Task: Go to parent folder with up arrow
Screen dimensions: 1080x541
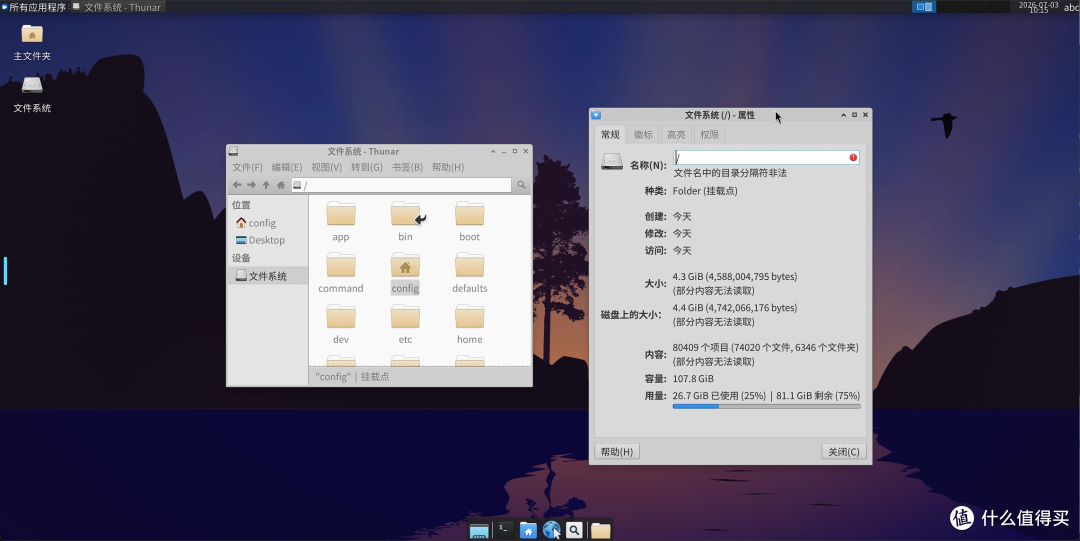Action: click(266, 185)
